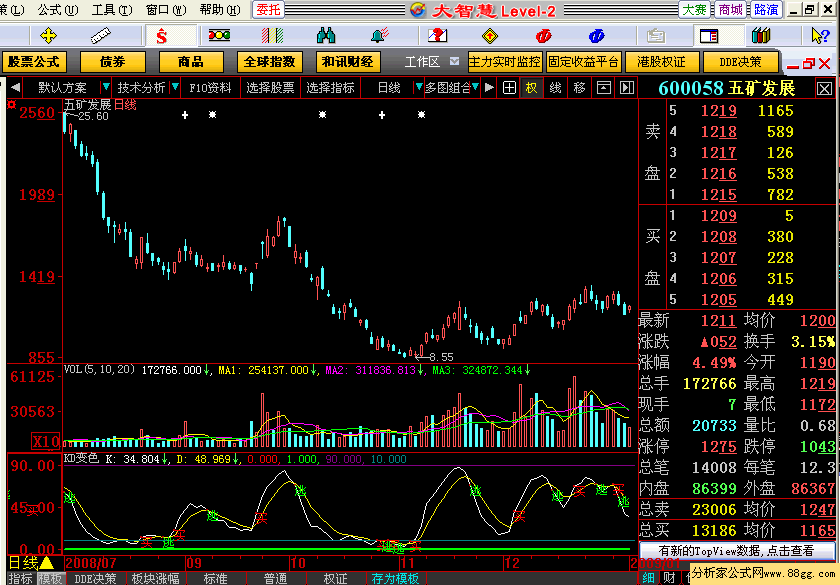
Task: Open the 窗口(W) menu
Action: [166, 9]
